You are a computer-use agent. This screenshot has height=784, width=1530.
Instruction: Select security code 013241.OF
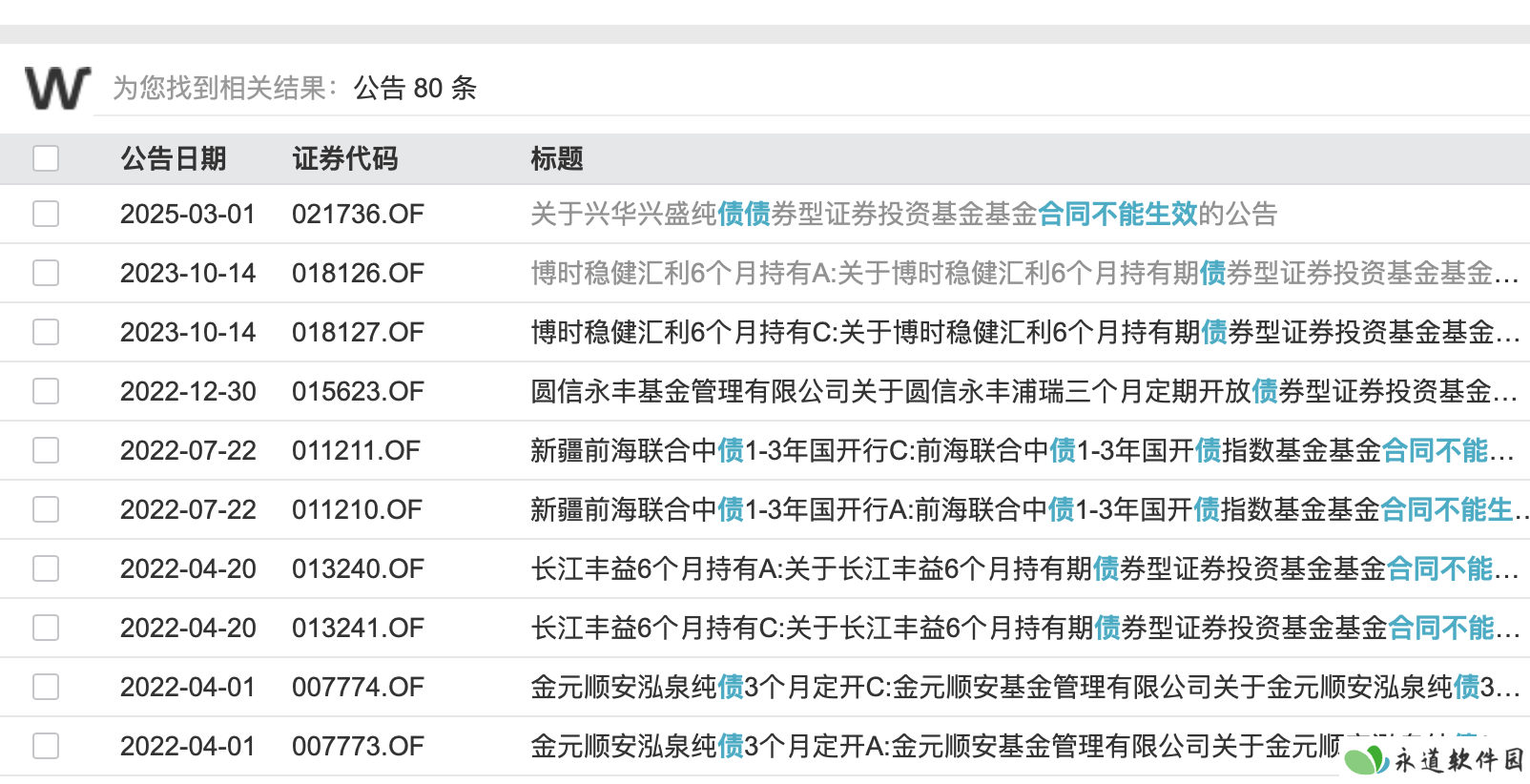[358, 628]
